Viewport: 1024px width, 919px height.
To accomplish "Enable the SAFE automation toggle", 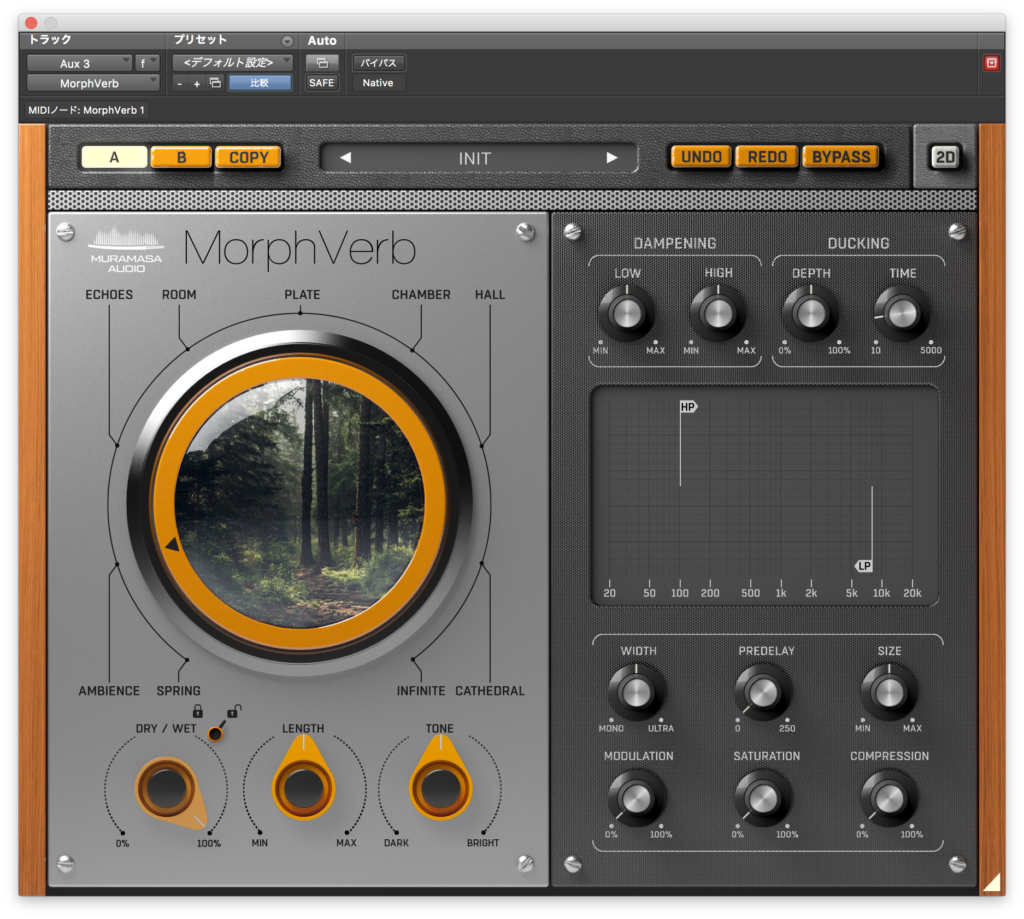I will (321, 83).
